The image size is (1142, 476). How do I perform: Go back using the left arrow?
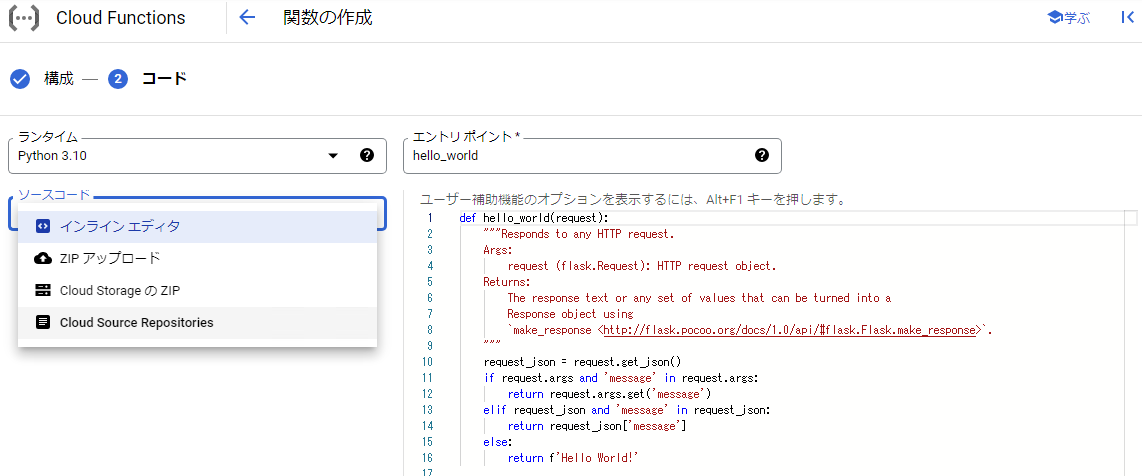point(248,17)
